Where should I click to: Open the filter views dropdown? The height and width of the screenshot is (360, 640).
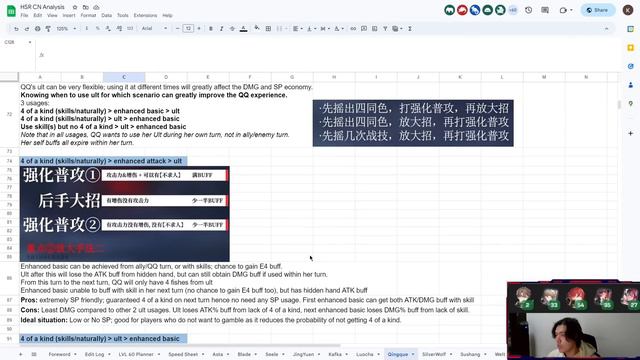point(397,29)
